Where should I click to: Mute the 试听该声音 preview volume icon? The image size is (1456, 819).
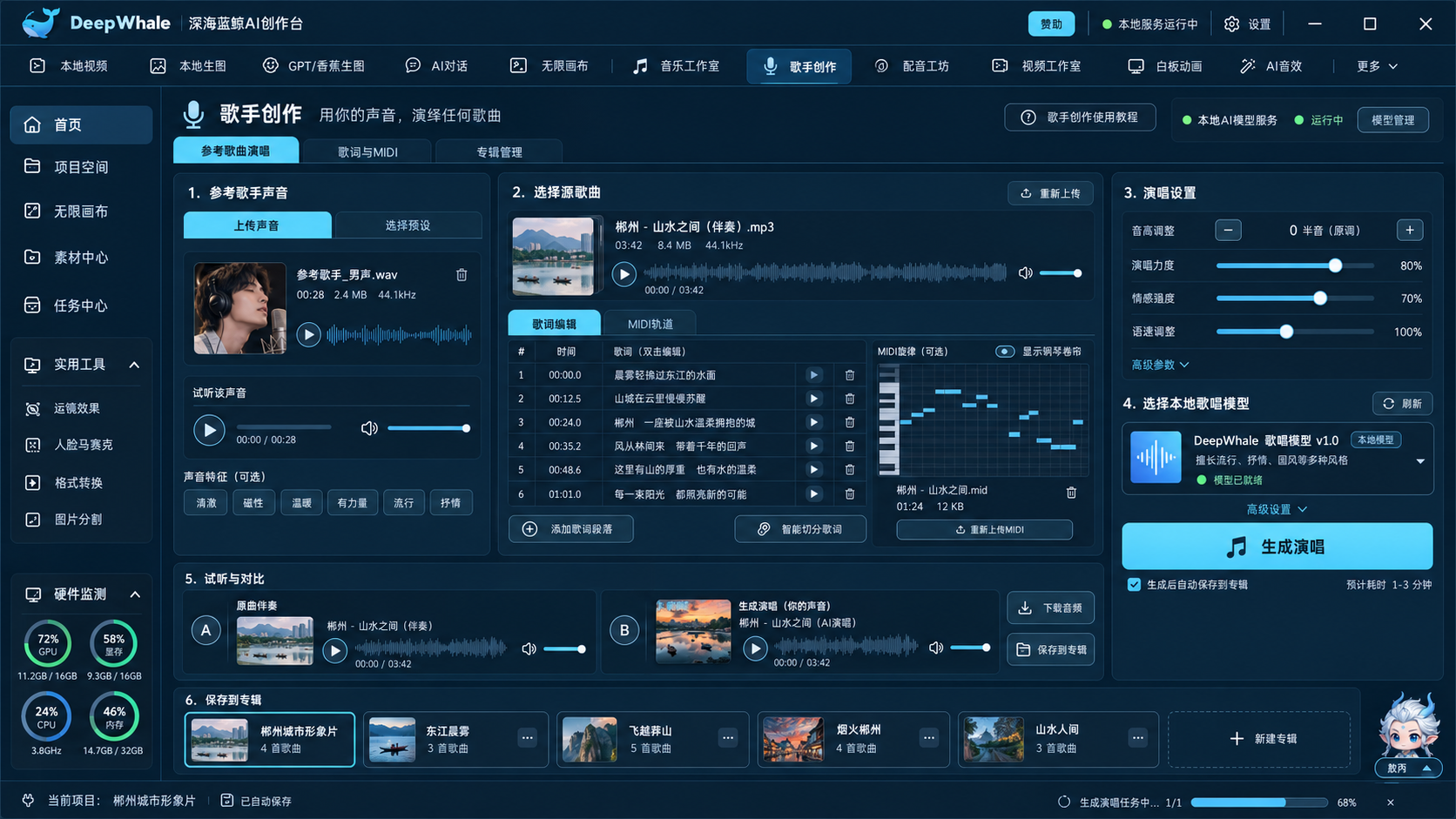(369, 428)
